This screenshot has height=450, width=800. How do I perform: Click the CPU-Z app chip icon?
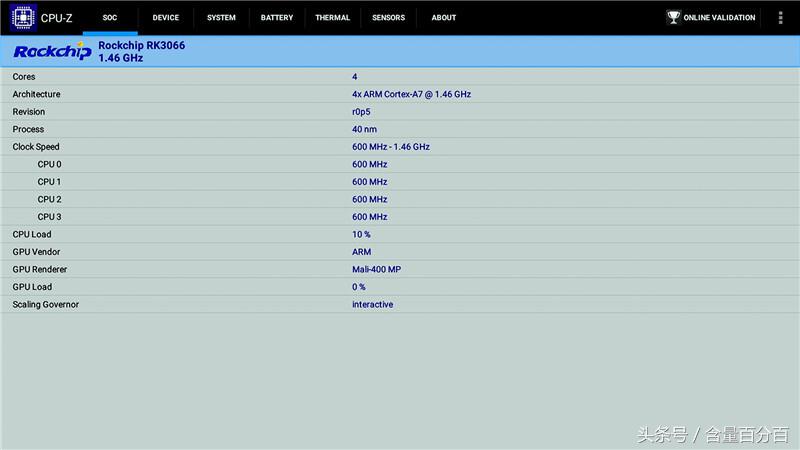23,17
